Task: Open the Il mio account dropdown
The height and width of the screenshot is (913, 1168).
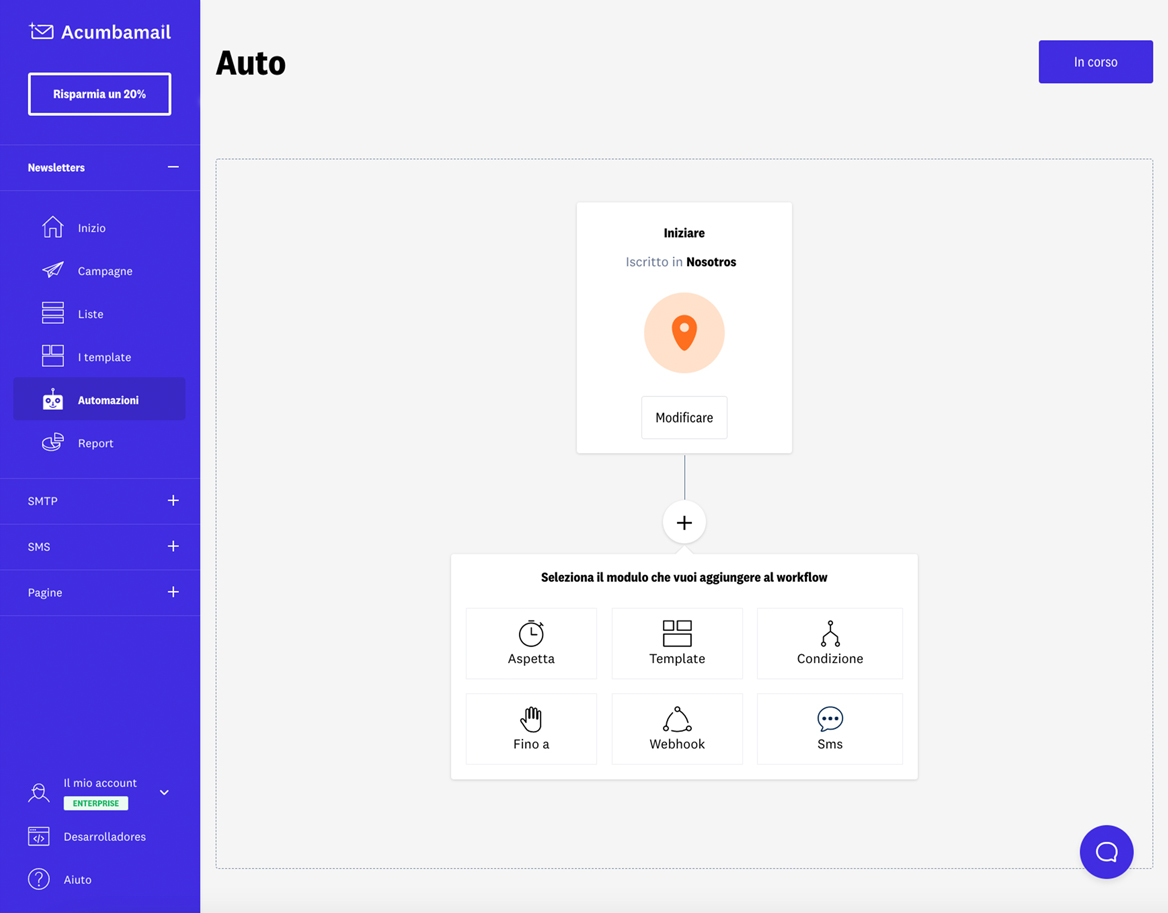Action: pyautogui.click(x=163, y=792)
